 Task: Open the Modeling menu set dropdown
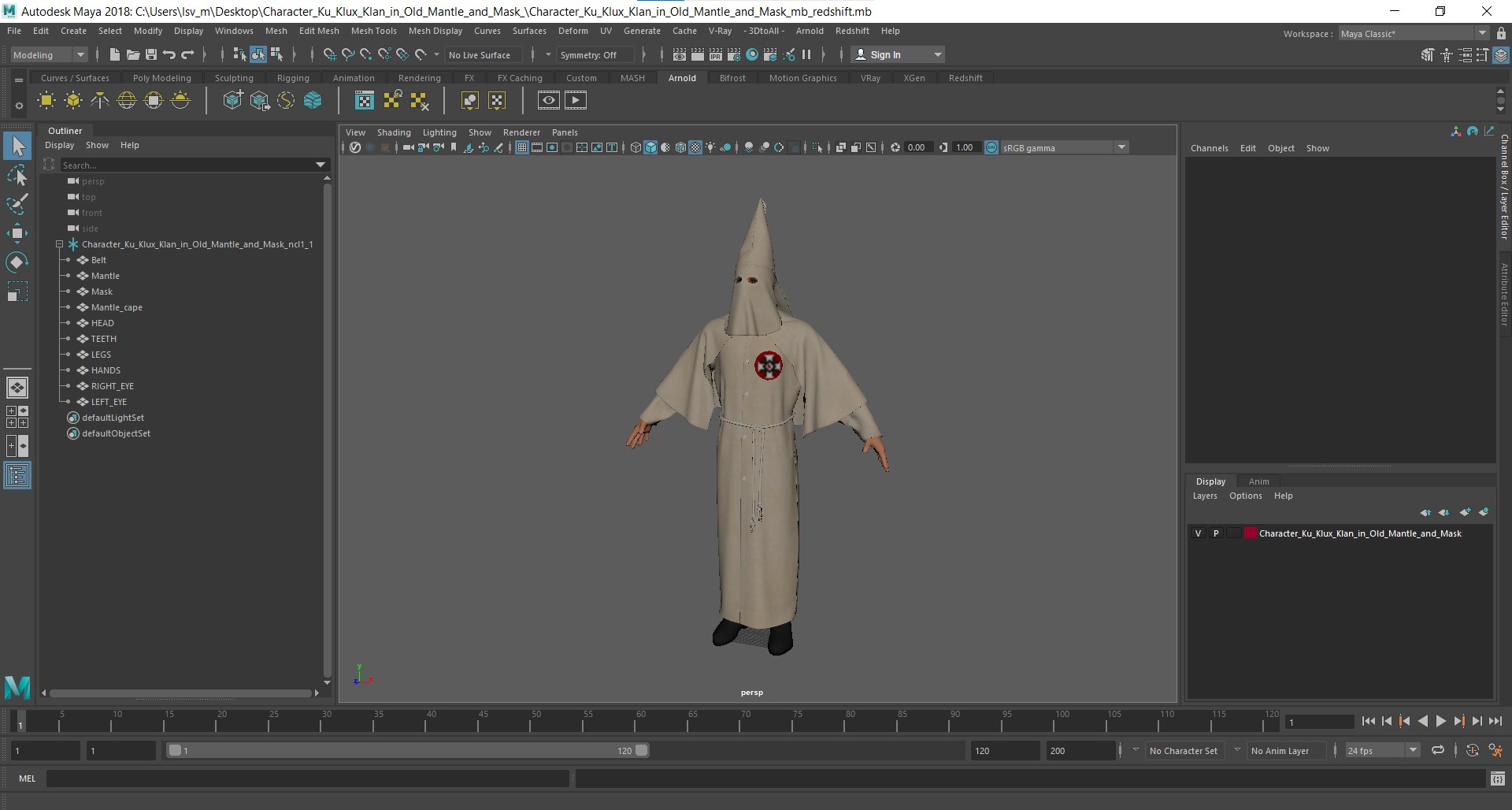coord(48,54)
